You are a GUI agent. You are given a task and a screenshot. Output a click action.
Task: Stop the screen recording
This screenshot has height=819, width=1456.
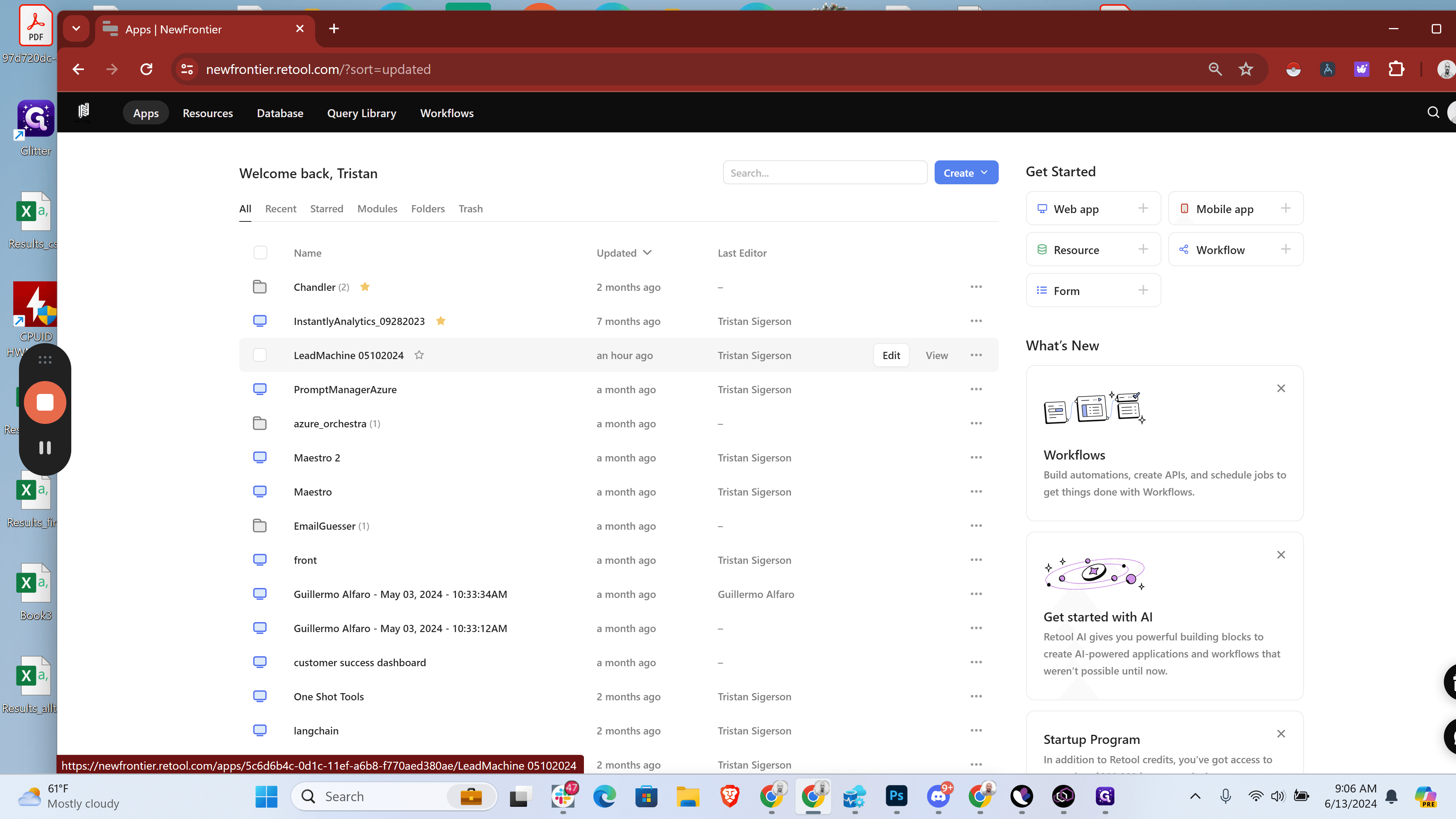(x=45, y=402)
